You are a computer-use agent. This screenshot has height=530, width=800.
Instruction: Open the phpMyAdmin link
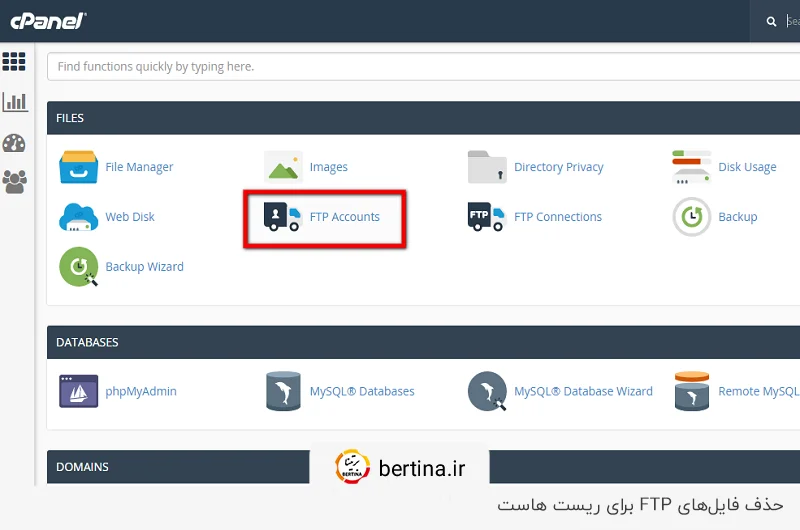pyautogui.click(x=141, y=391)
